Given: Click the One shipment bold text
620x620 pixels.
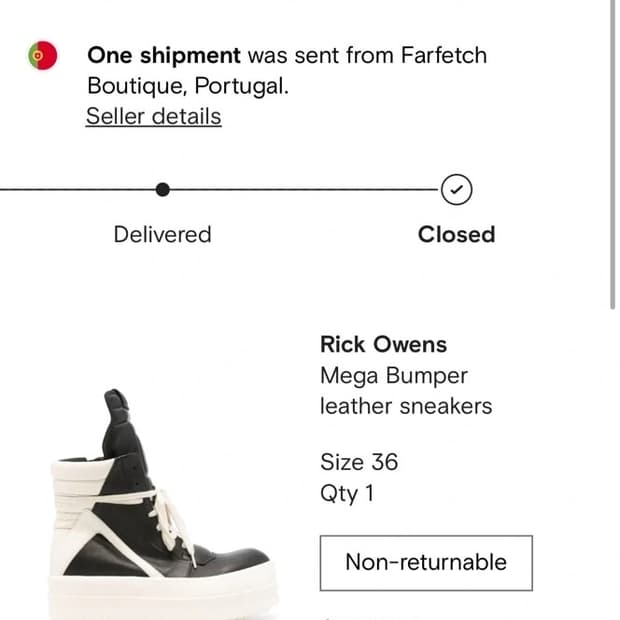Looking at the screenshot, I should coord(164,55).
